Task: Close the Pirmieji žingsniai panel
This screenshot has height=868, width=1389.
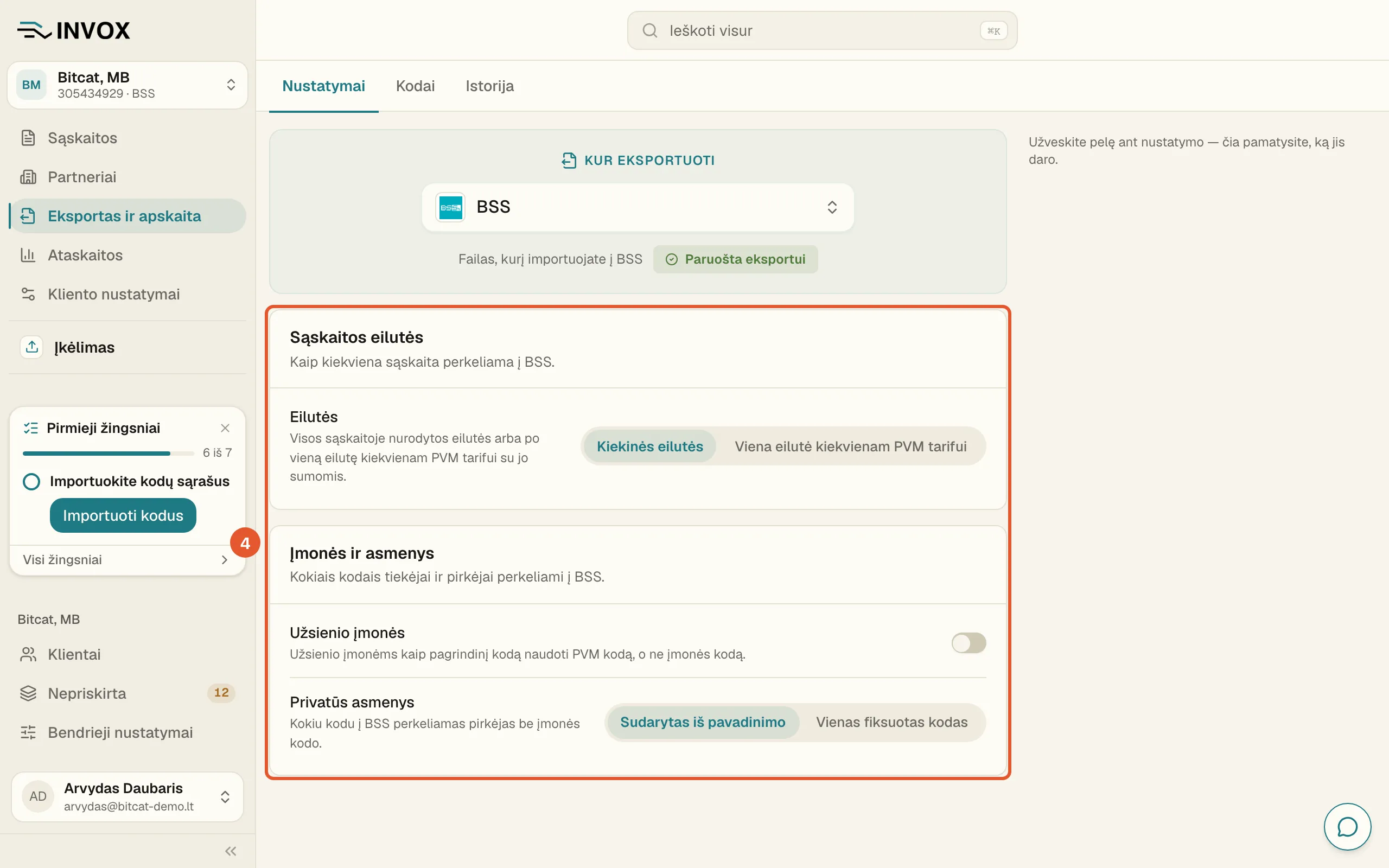Action: point(225,428)
